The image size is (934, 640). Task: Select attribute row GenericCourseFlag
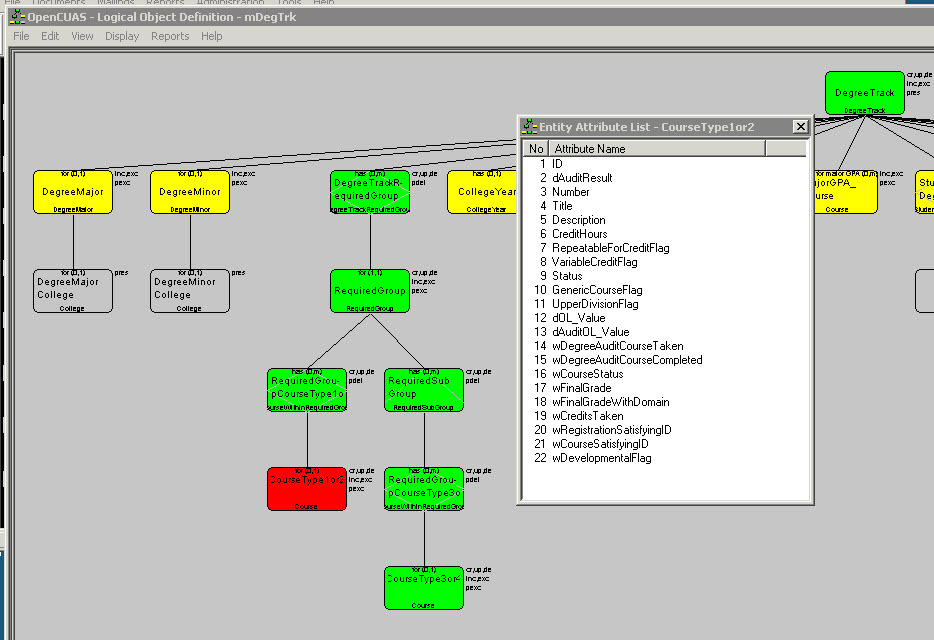click(x=665, y=290)
